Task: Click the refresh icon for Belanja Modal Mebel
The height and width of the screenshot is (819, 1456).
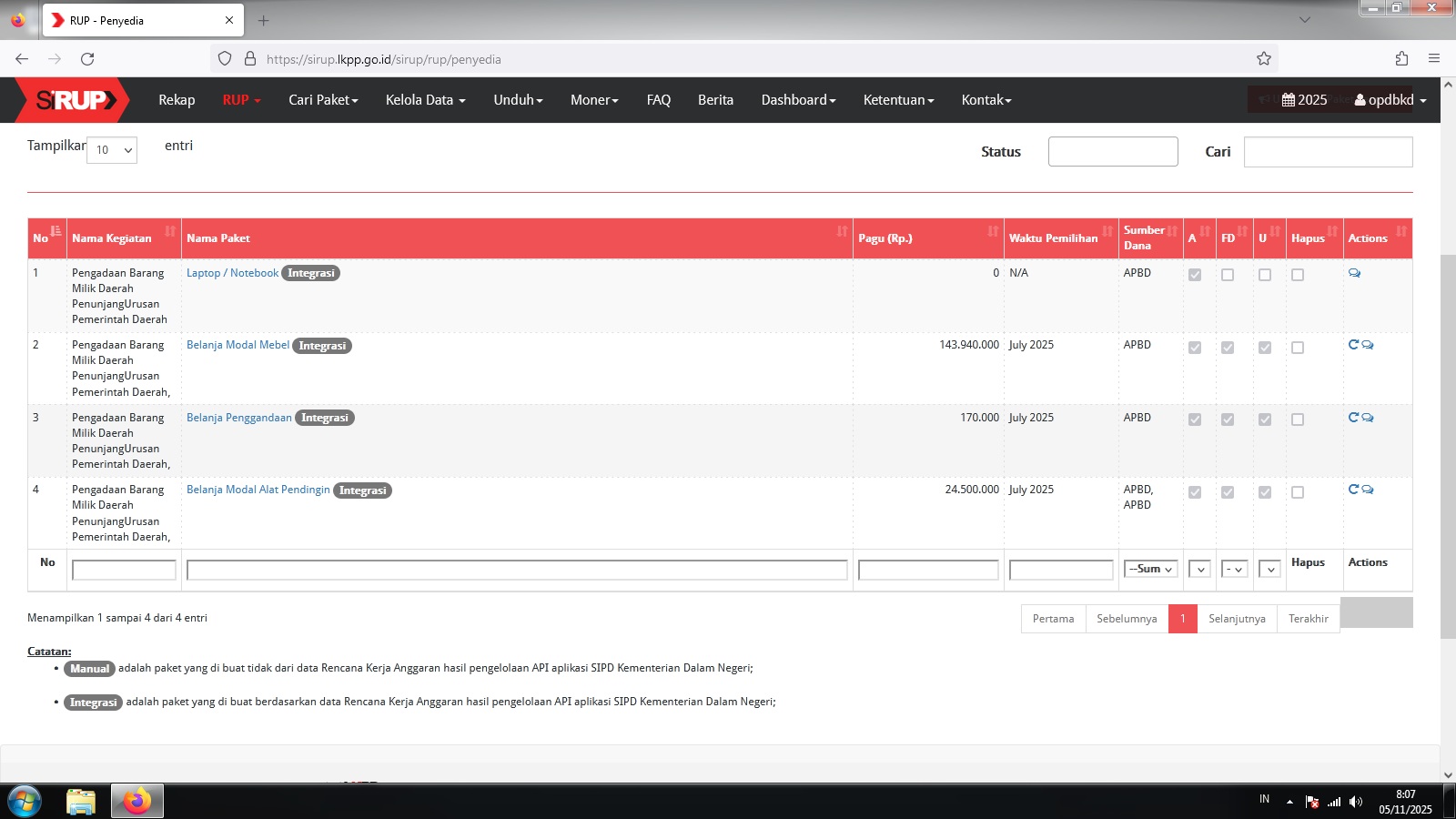Action: (1353, 345)
